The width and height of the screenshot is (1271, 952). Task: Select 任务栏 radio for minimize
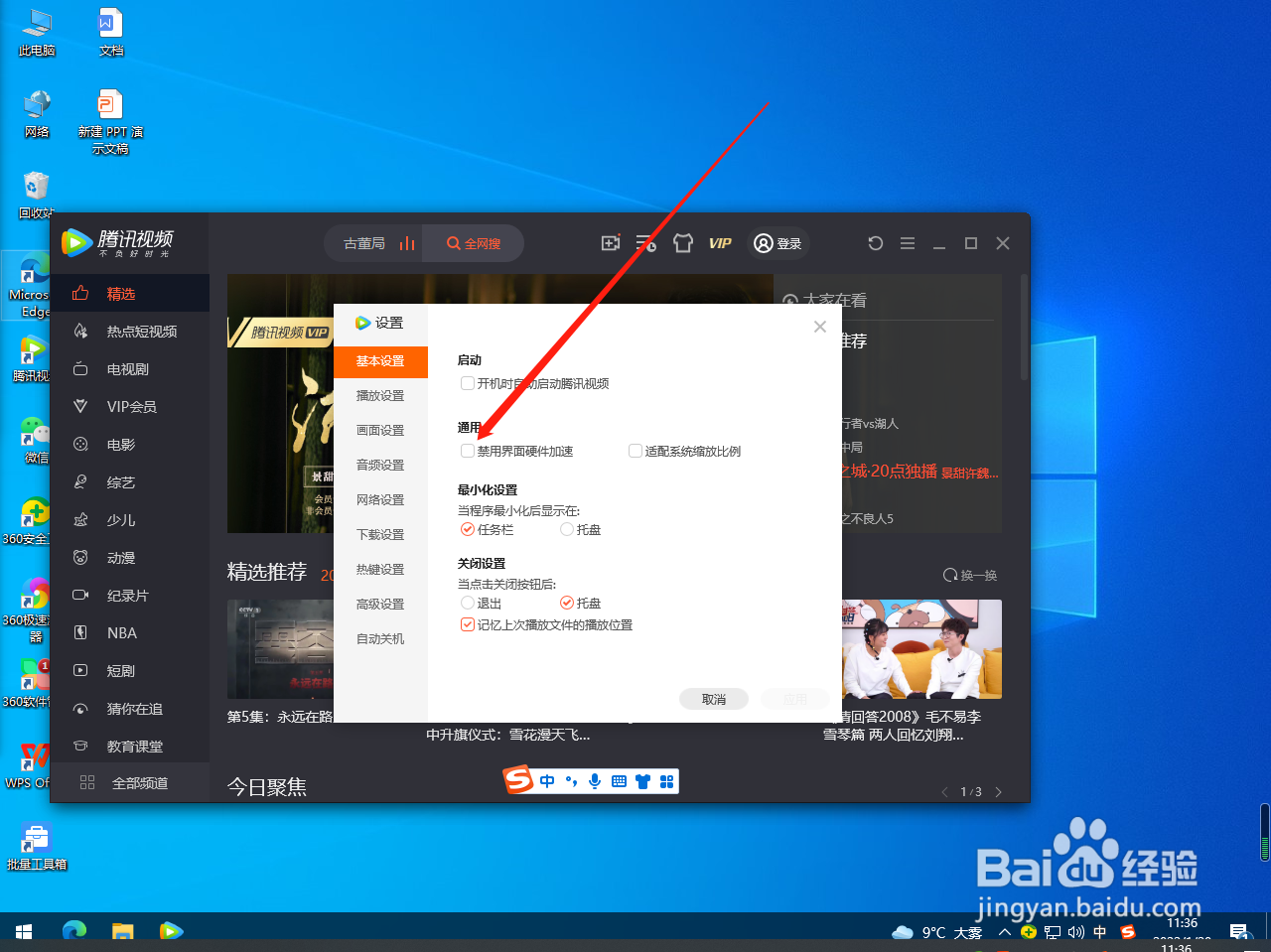tap(468, 529)
